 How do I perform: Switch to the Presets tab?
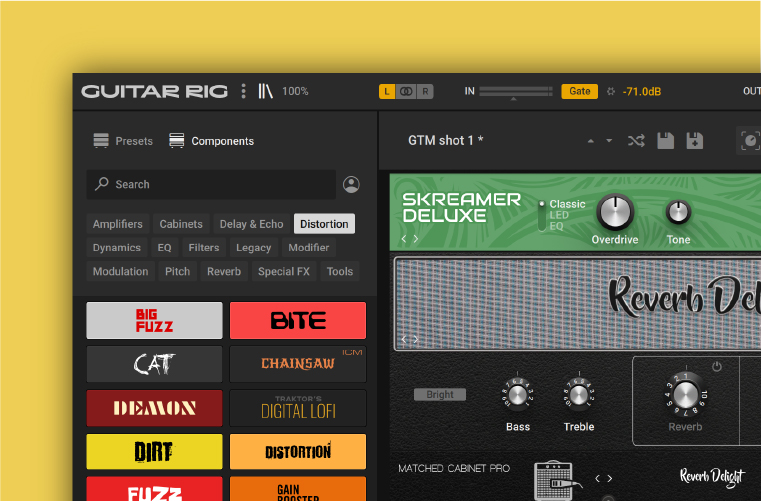click(x=123, y=141)
